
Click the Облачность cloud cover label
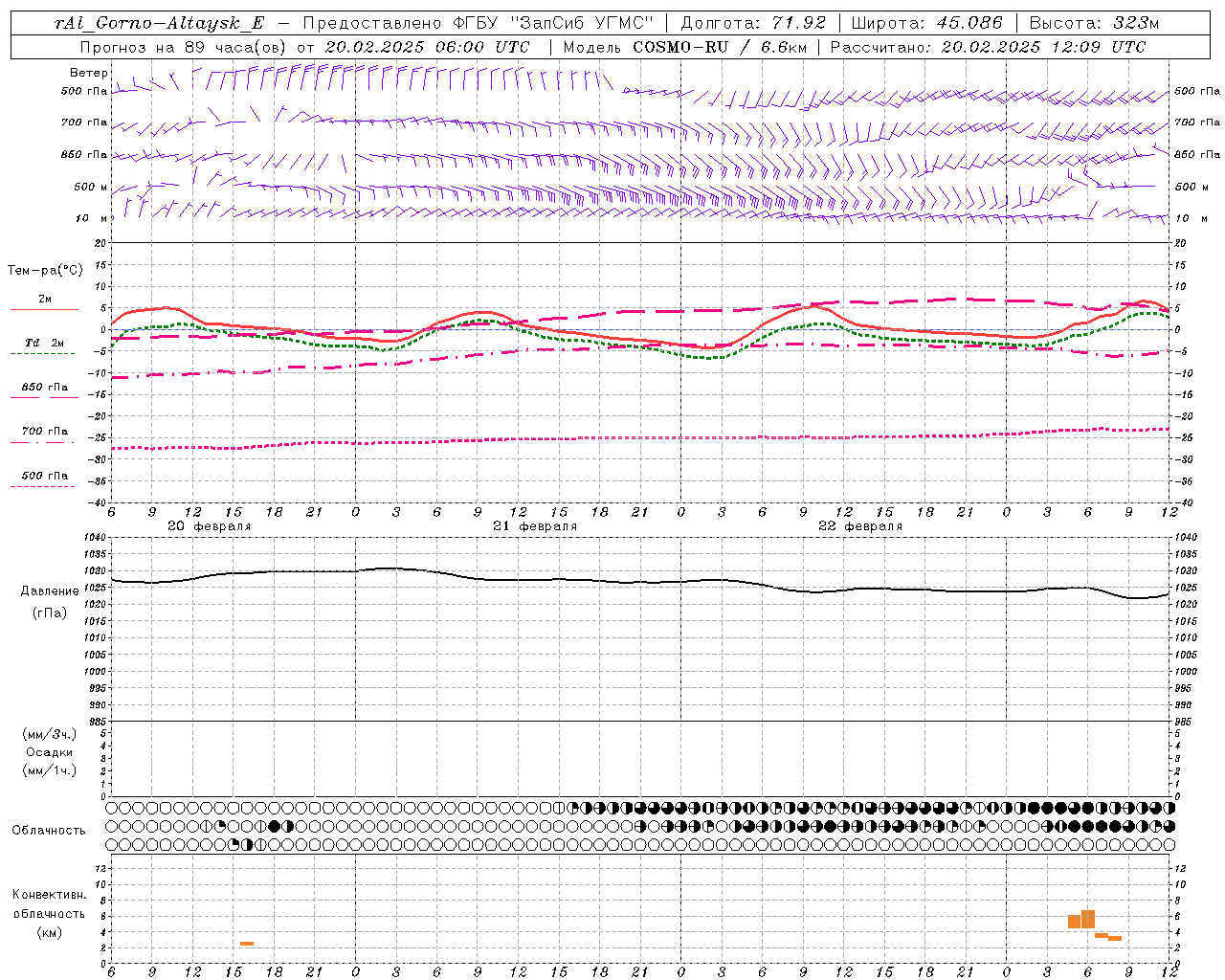(x=49, y=831)
